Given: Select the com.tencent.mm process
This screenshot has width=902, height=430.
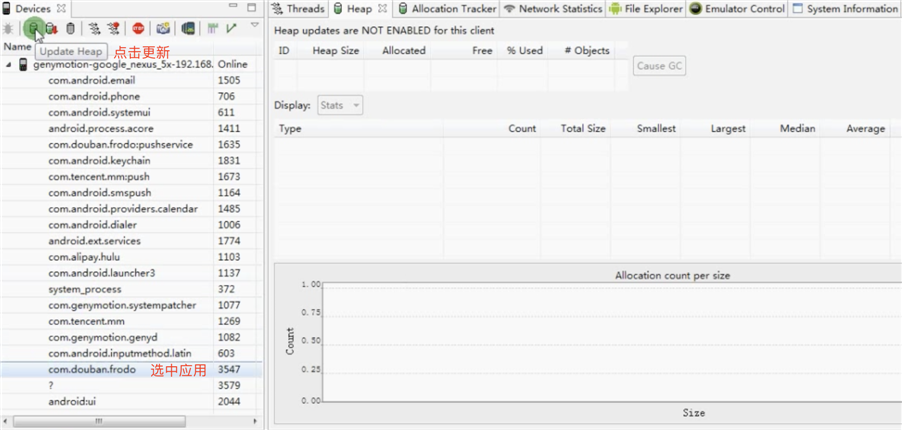Looking at the screenshot, I should click(x=131, y=321).
